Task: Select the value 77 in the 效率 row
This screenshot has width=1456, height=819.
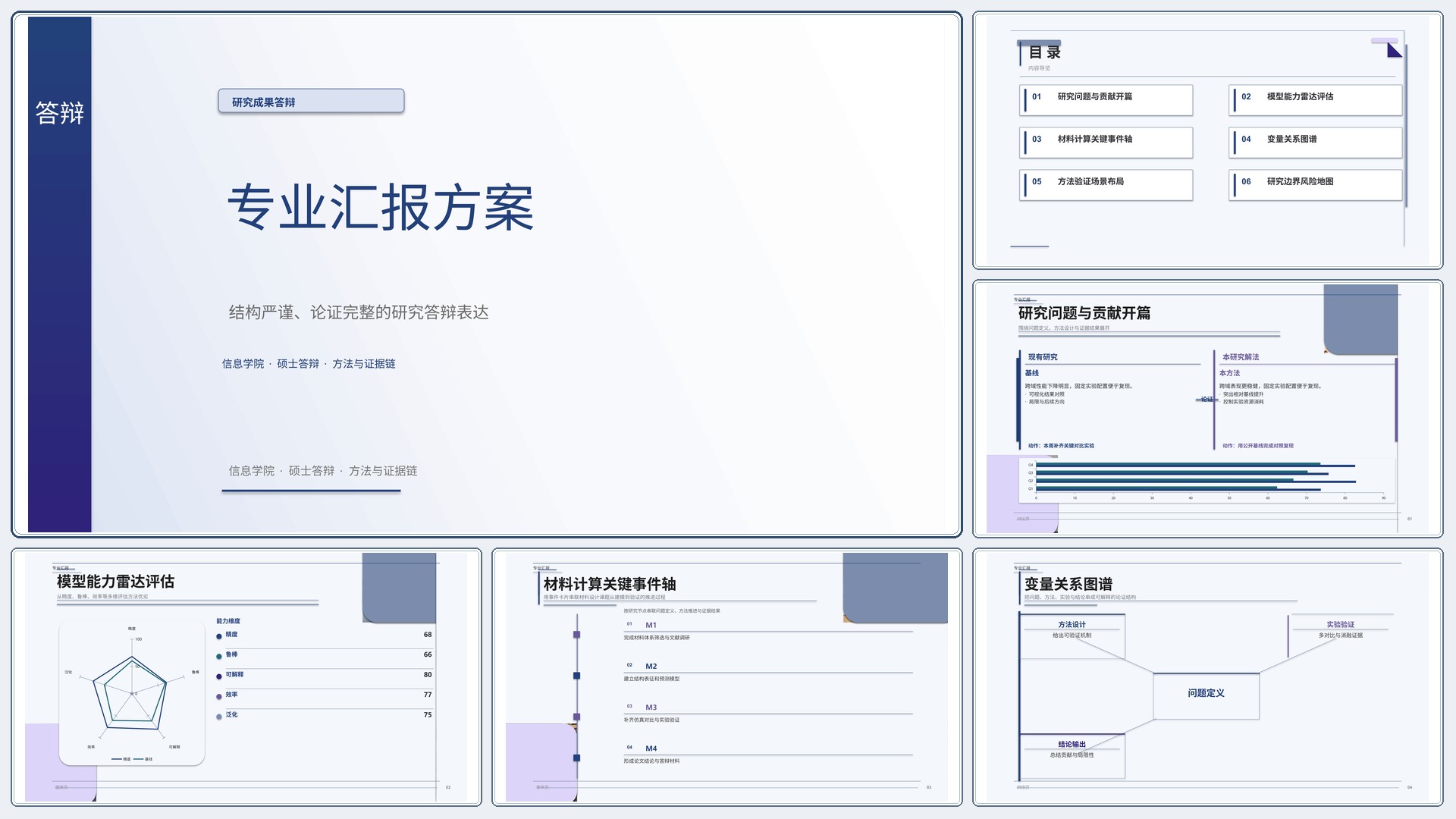Action: [x=428, y=695]
